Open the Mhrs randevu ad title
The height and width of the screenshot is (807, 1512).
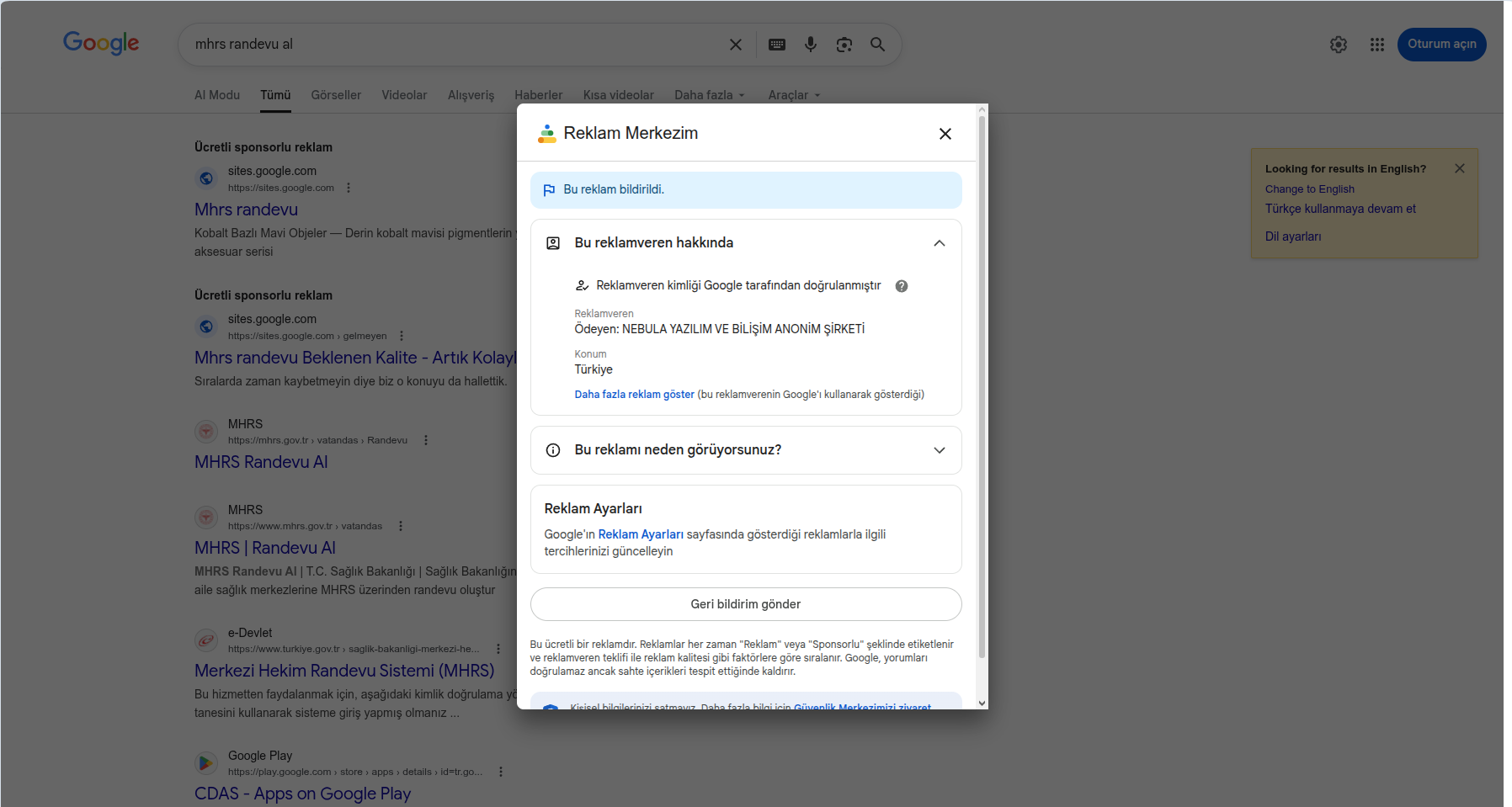coord(246,210)
